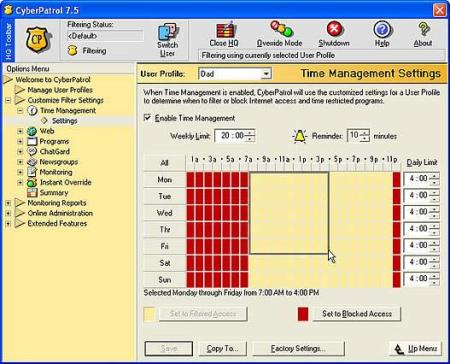
Task: Click the Weekly Limit time field
Action: (231, 136)
